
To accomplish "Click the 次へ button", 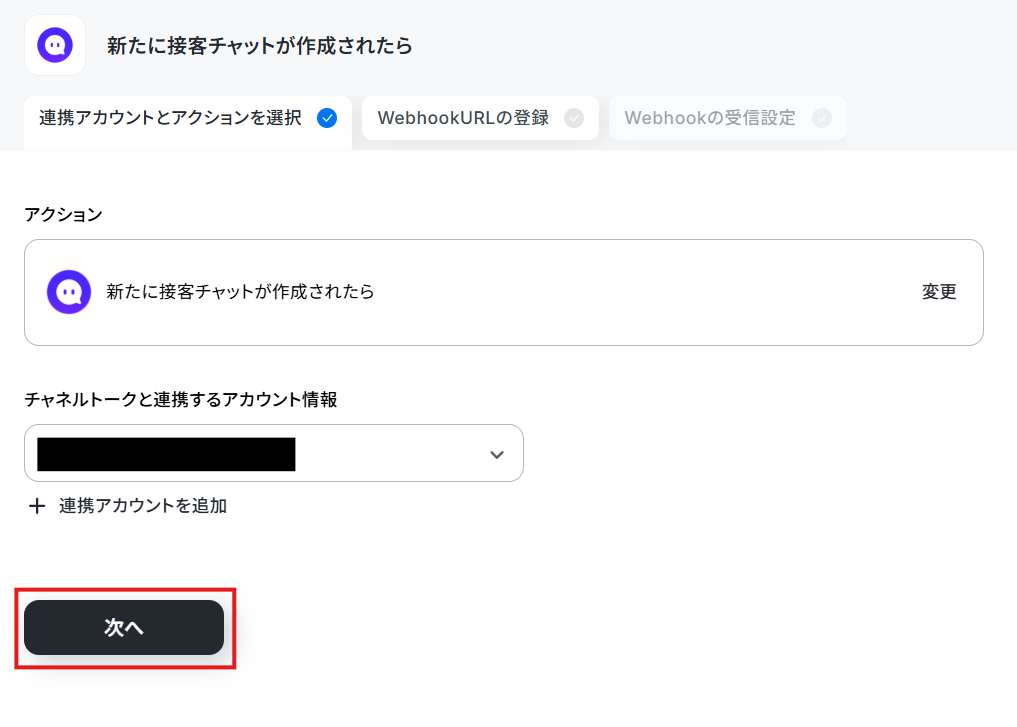I will (124, 627).
